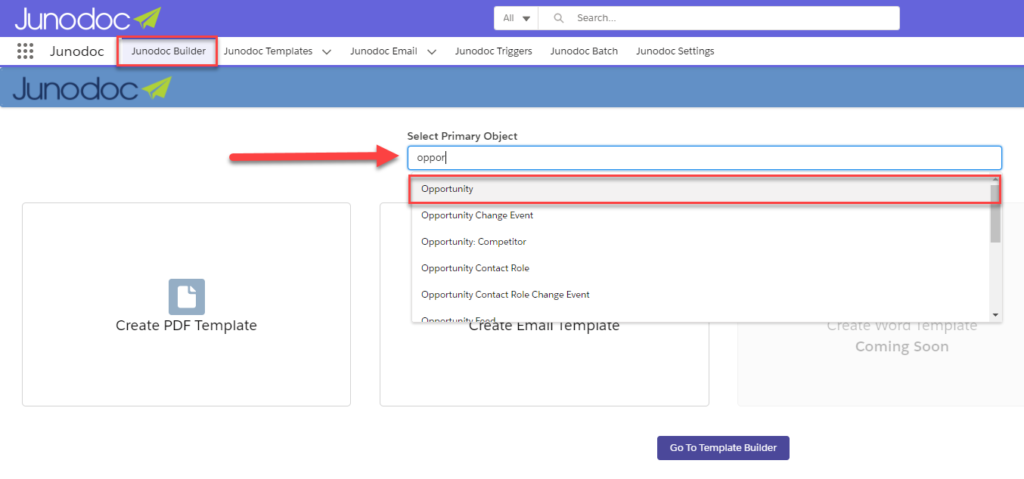Click the Select Primary Object input

pos(704,157)
